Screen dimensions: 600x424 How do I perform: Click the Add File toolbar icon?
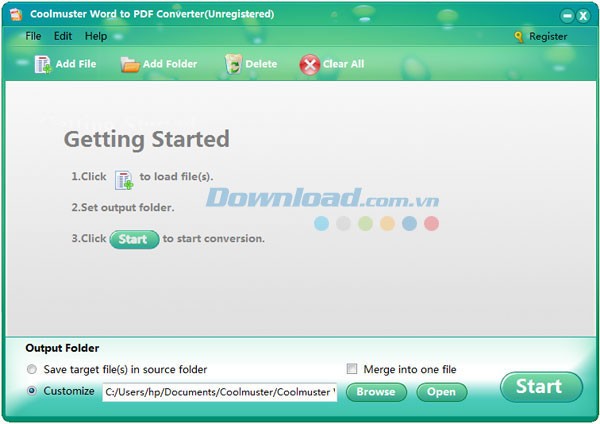43,64
